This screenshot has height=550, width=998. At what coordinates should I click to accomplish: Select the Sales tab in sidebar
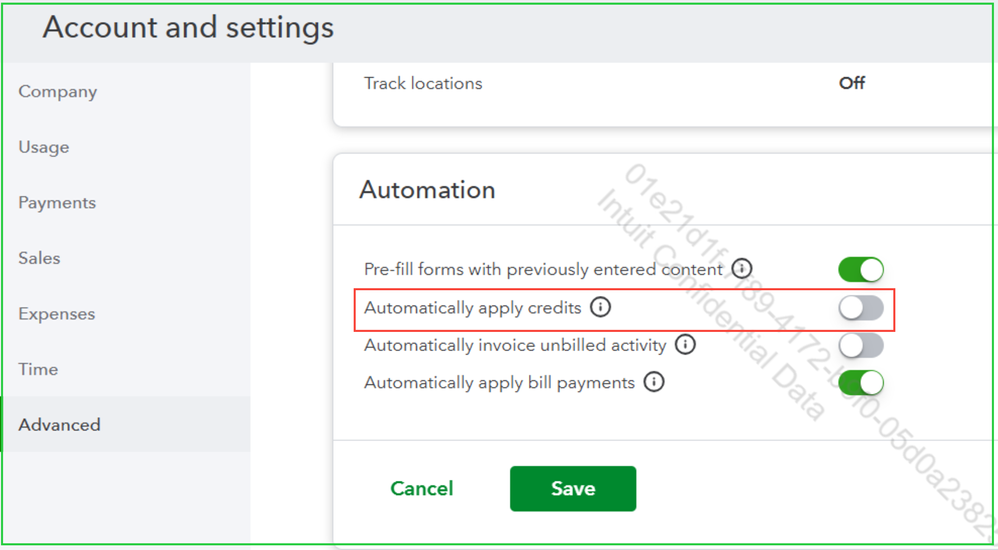pos(40,258)
